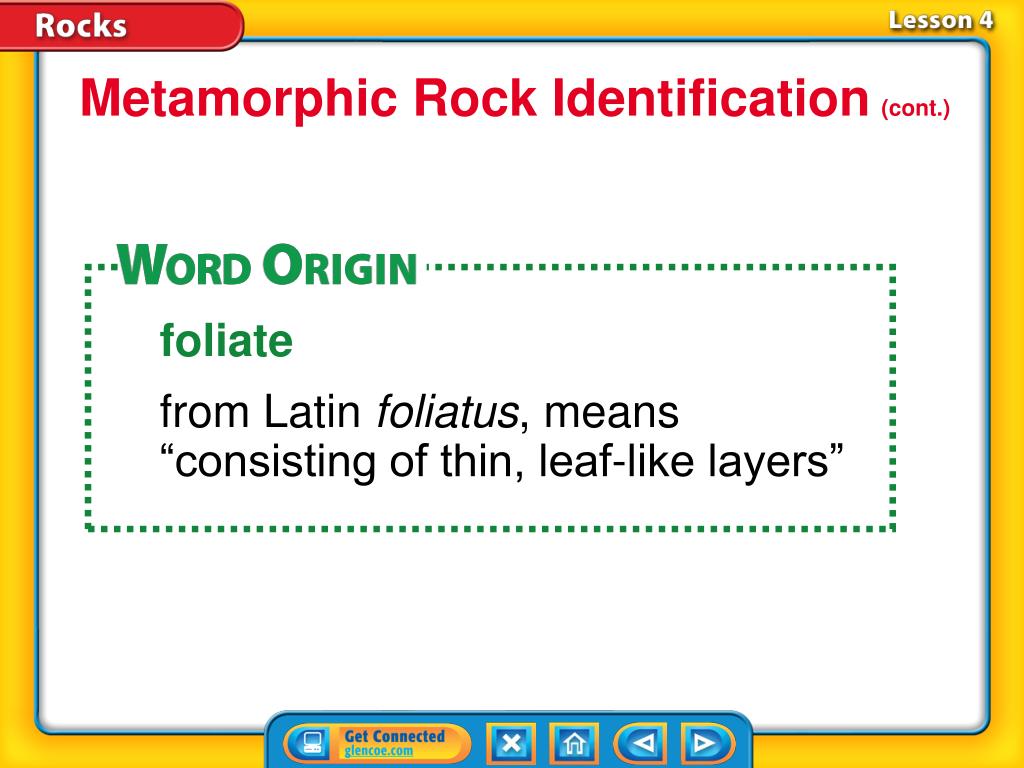Image resolution: width=1024 pixels, height=768 pixels.
Task: Click the (cont.) text in title
Action: tap(915, 108)
